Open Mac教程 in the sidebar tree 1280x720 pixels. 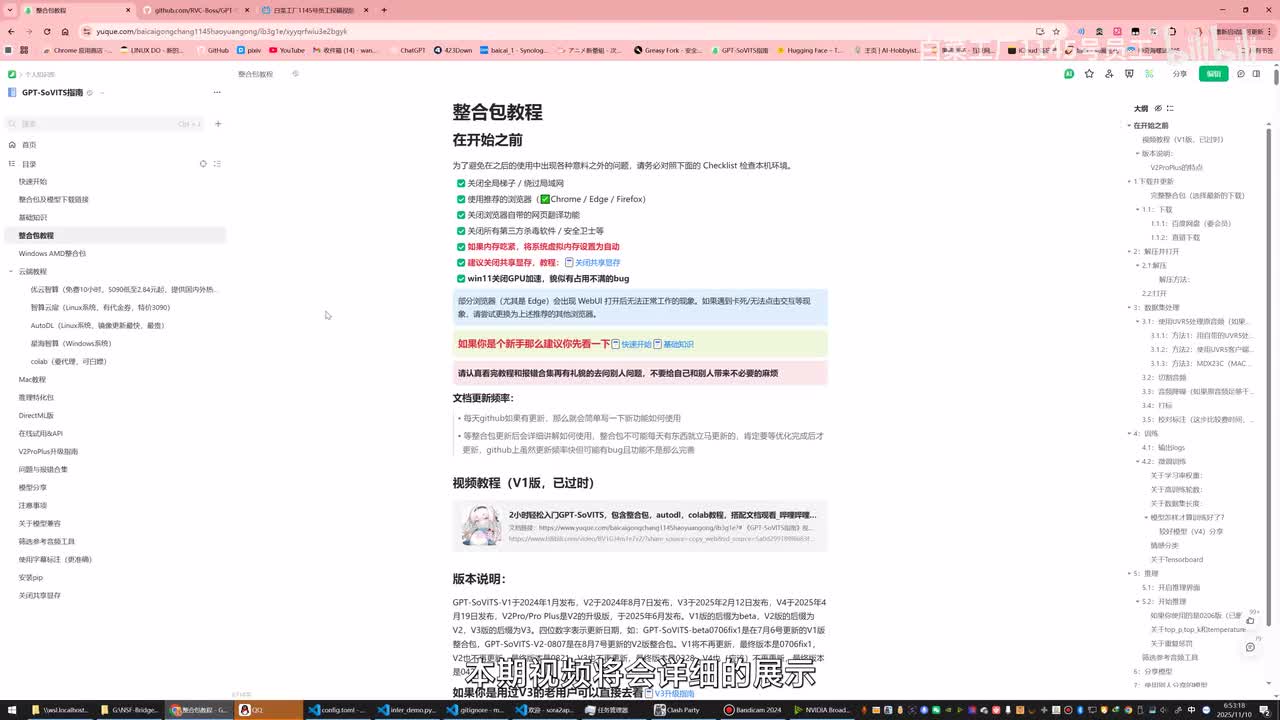pyautogui.click(x=32, y=379)
